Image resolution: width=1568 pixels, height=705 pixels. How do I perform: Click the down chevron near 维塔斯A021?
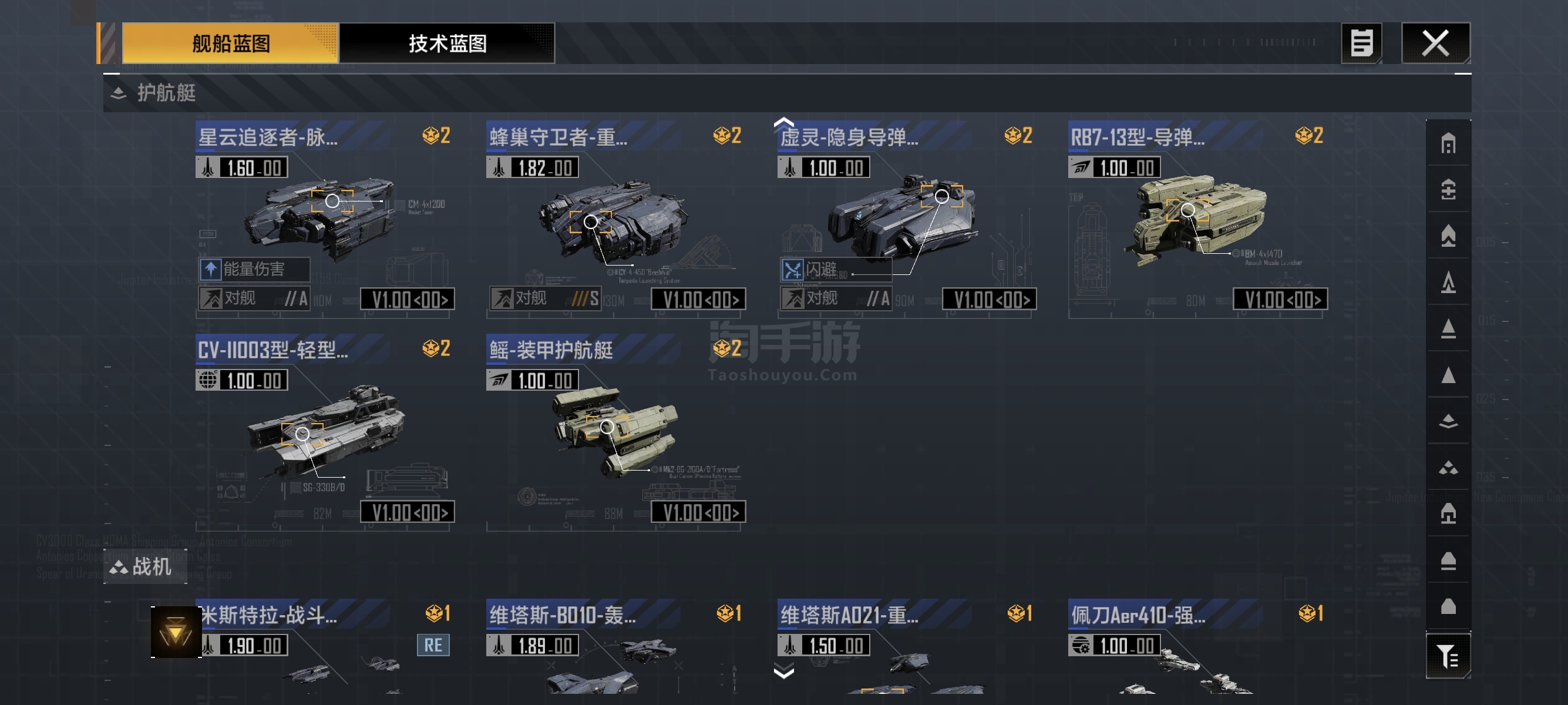click(x=783, y=672)
